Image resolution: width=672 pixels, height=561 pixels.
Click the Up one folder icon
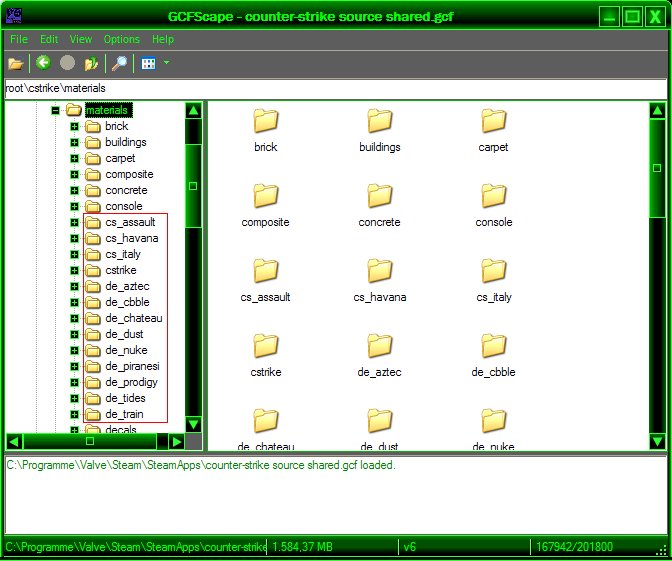[91, 64]
